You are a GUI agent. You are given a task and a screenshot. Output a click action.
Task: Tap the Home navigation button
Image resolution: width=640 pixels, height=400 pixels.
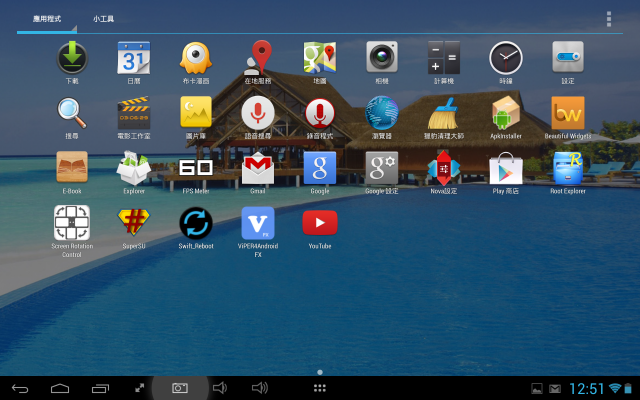click(60, 388)
